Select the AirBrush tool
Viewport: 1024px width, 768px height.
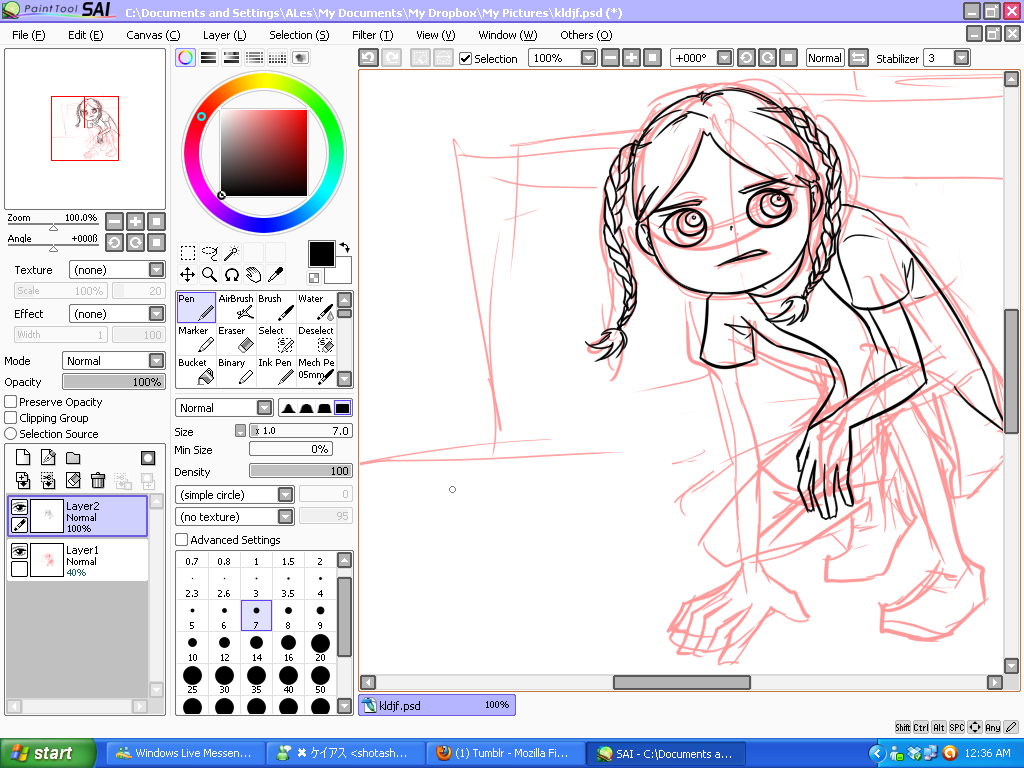(x=236, y=307)
